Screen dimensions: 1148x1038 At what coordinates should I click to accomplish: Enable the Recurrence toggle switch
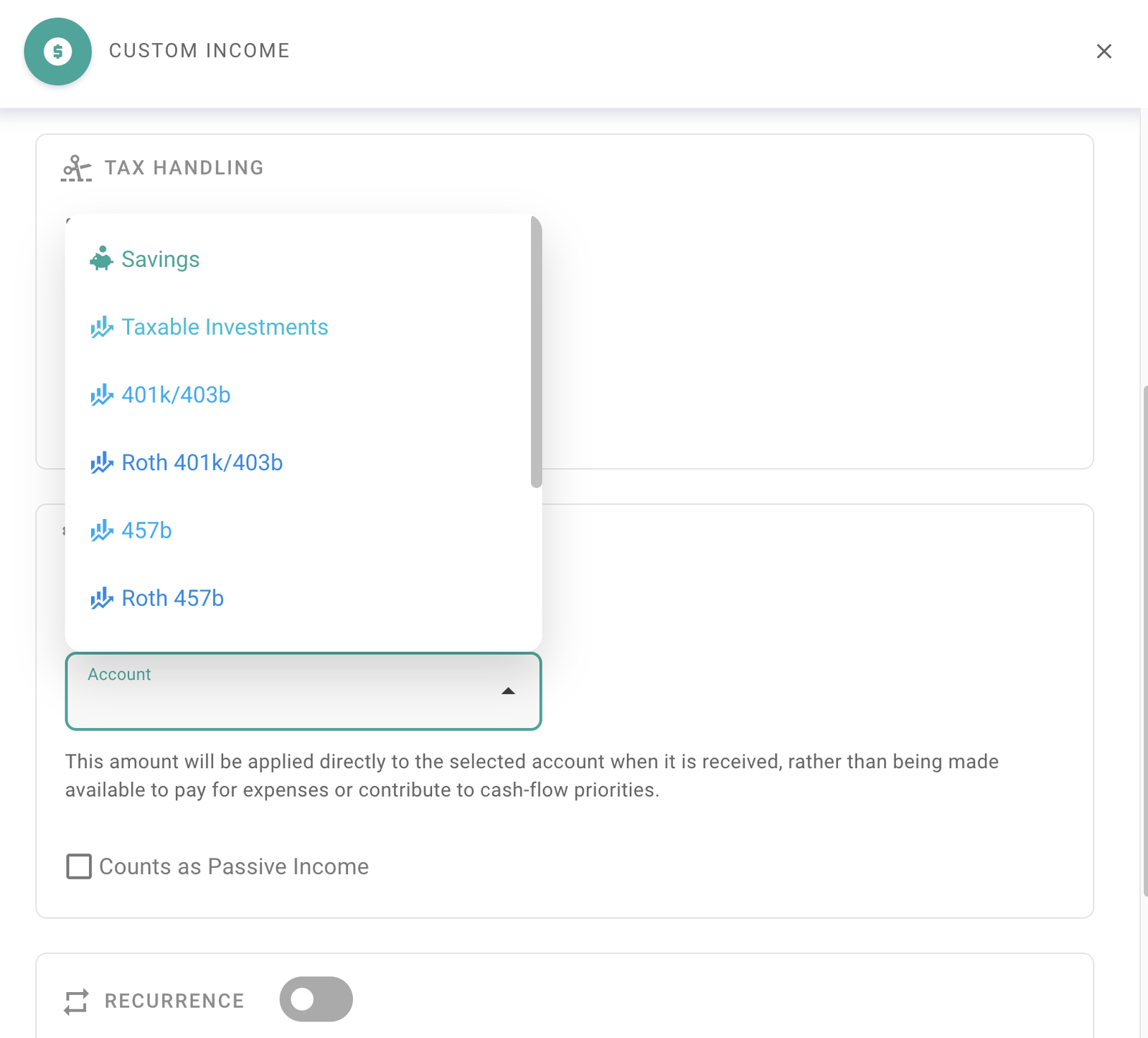pos(315,998)
